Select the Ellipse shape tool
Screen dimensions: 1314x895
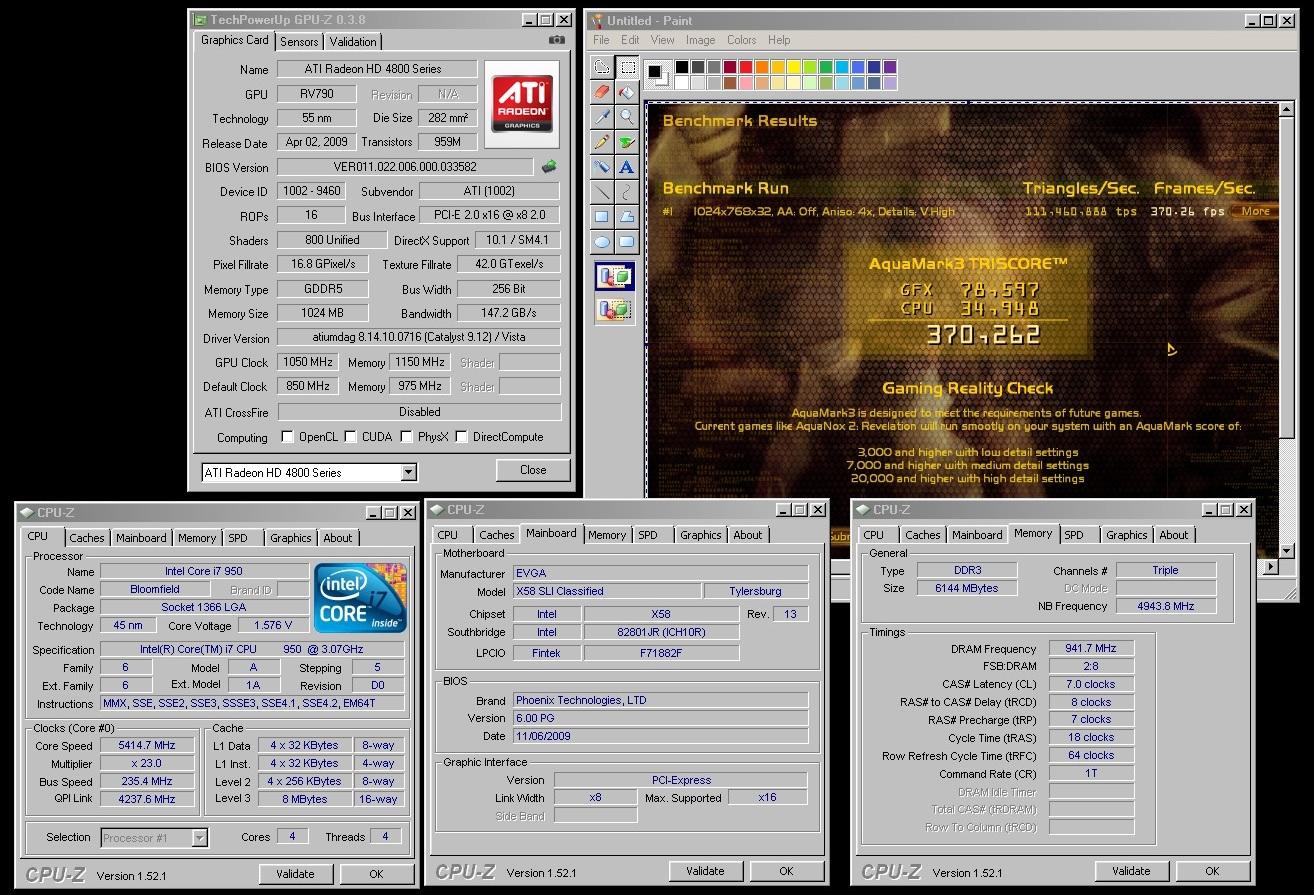tap(602, 241)
